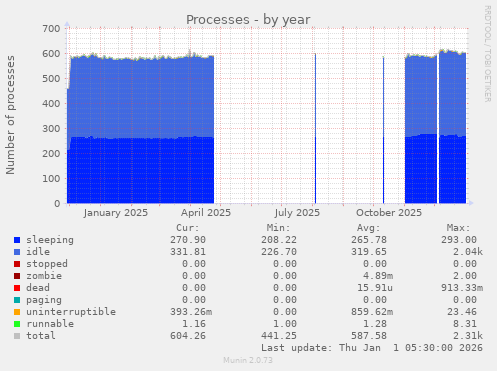The height and width of the screenshot is (371, 497).
Task: Select the 'stopped' legend label
Action: pyautogui.click(x=47, y=264)
